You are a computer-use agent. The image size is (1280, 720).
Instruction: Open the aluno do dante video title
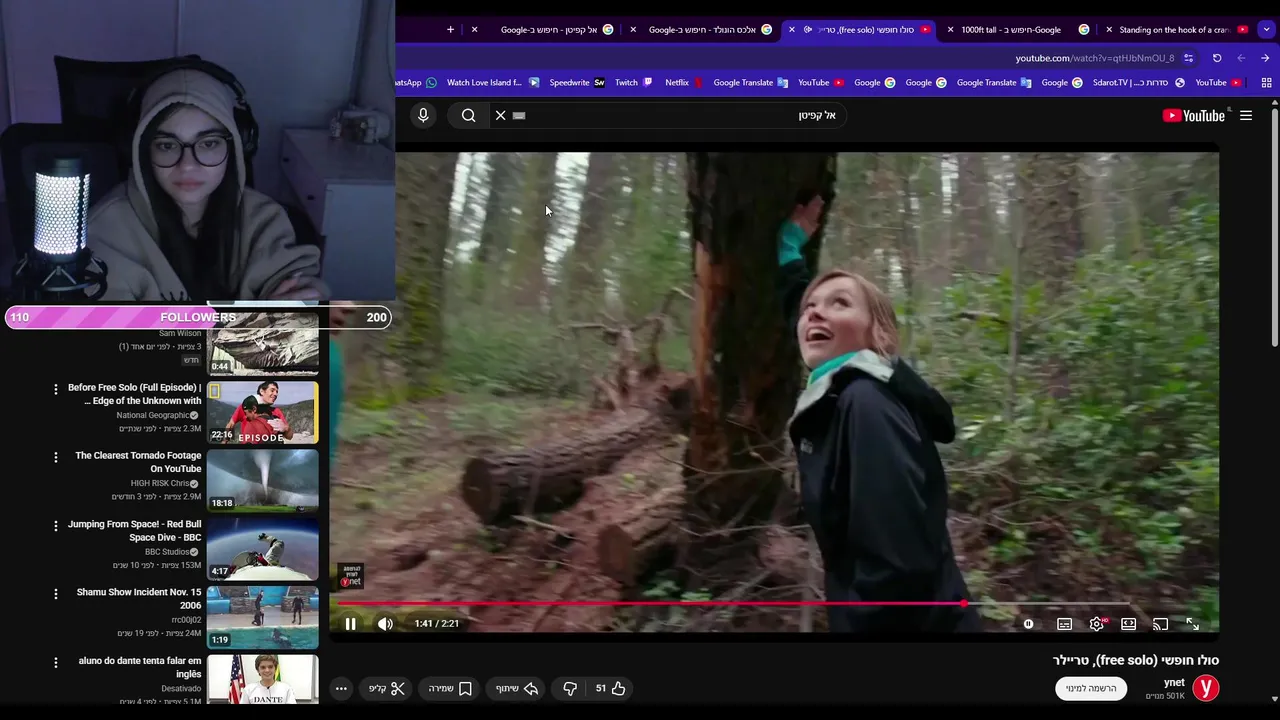[x=140, y=667]
